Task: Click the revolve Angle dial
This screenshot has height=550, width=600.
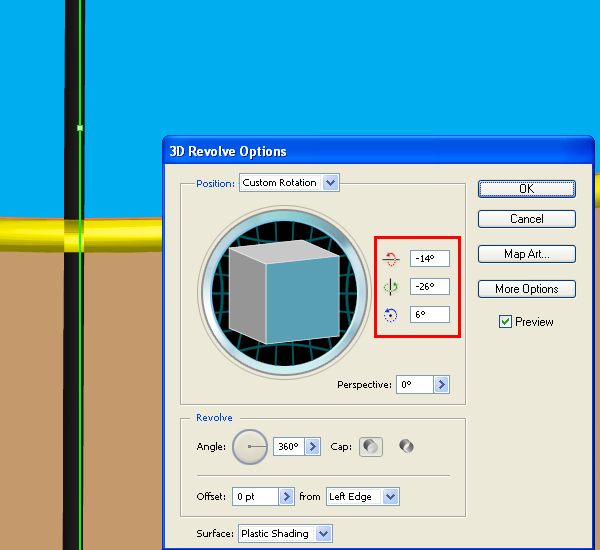Action: pos(250,447)
